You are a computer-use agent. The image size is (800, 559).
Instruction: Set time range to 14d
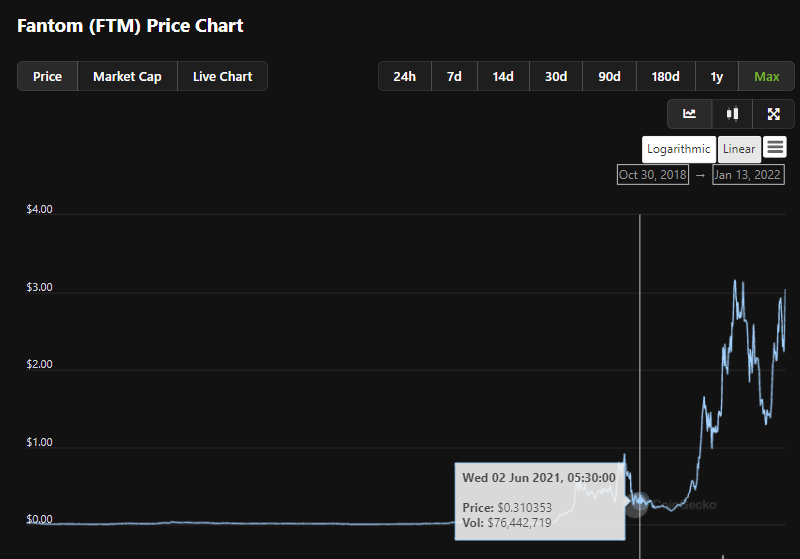click(x=503, y=77)
